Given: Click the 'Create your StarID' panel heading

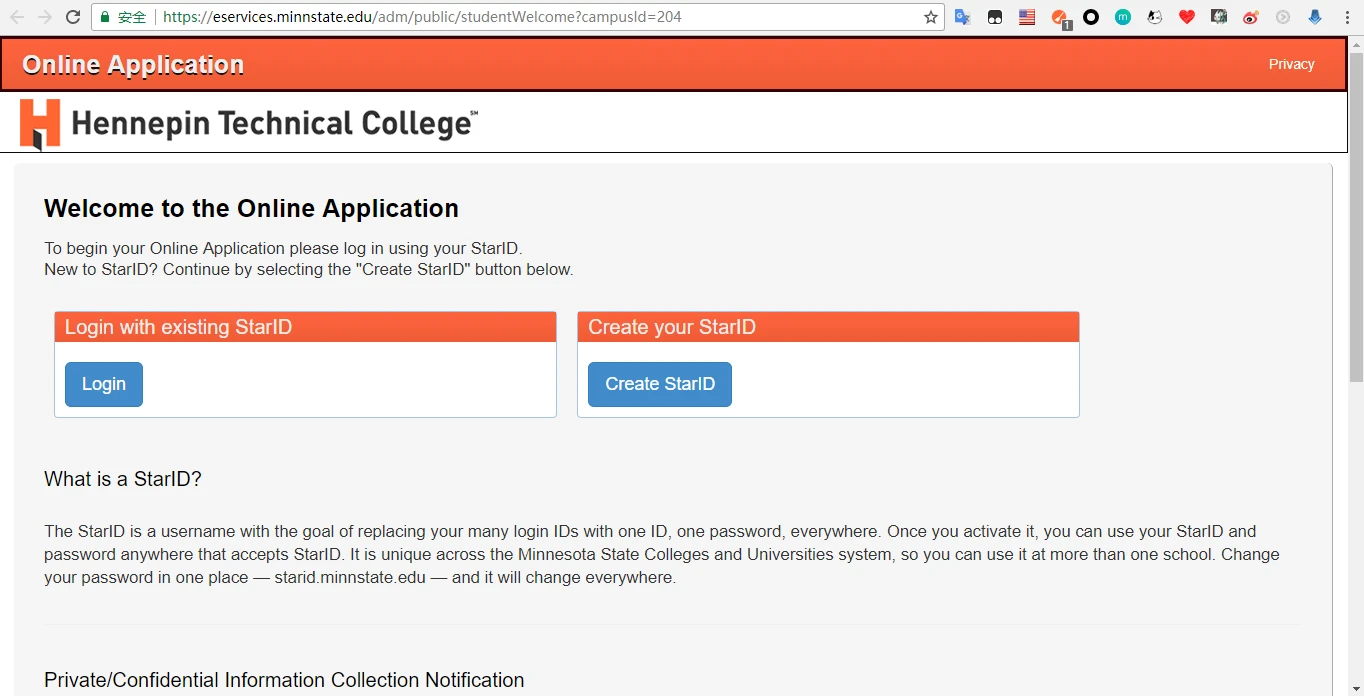Looking at the screenshot, I should 828,327.
